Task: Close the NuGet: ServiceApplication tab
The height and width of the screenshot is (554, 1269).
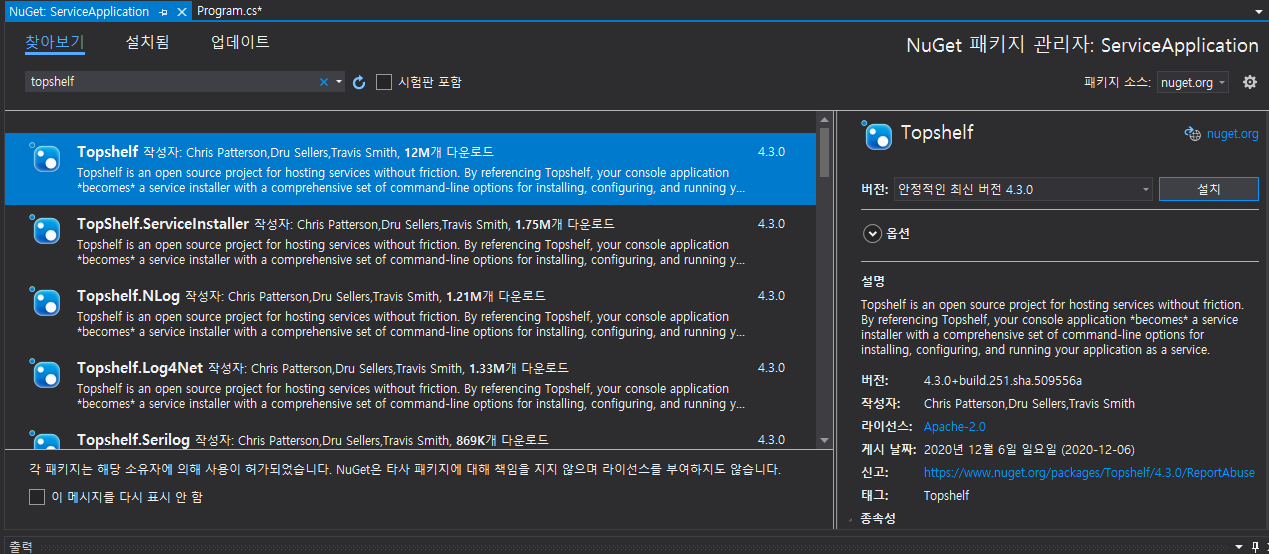Action: point(181,11)
